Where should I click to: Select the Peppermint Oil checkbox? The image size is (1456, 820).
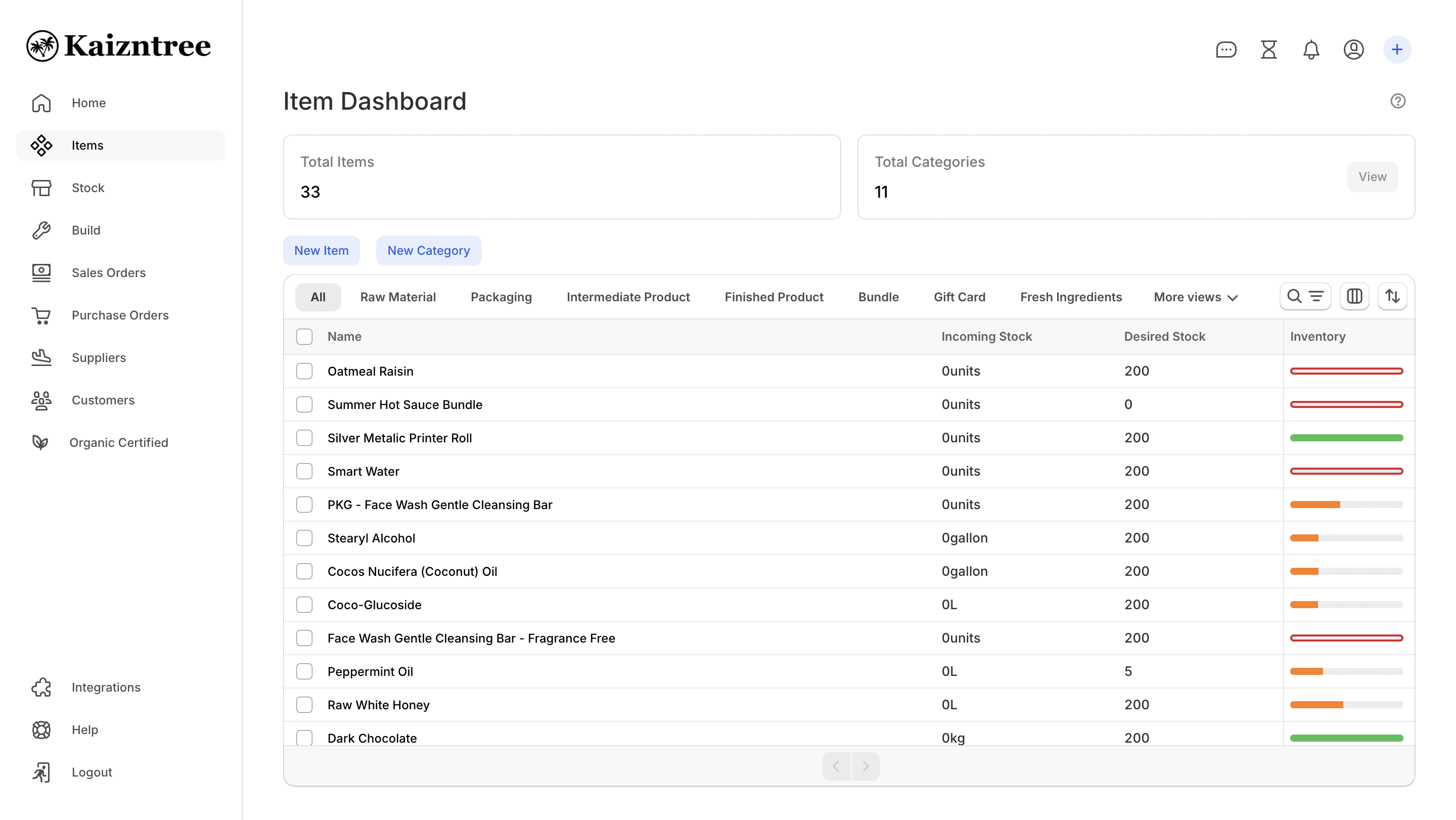pos(304,671)
